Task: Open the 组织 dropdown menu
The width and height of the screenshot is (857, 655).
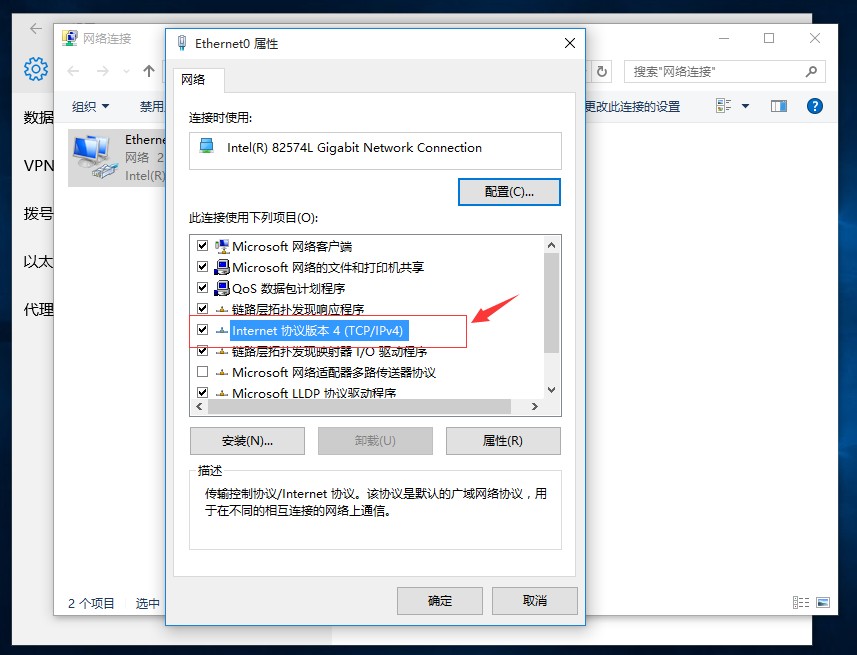Action: pyautogui.click(x=90, y=106)
